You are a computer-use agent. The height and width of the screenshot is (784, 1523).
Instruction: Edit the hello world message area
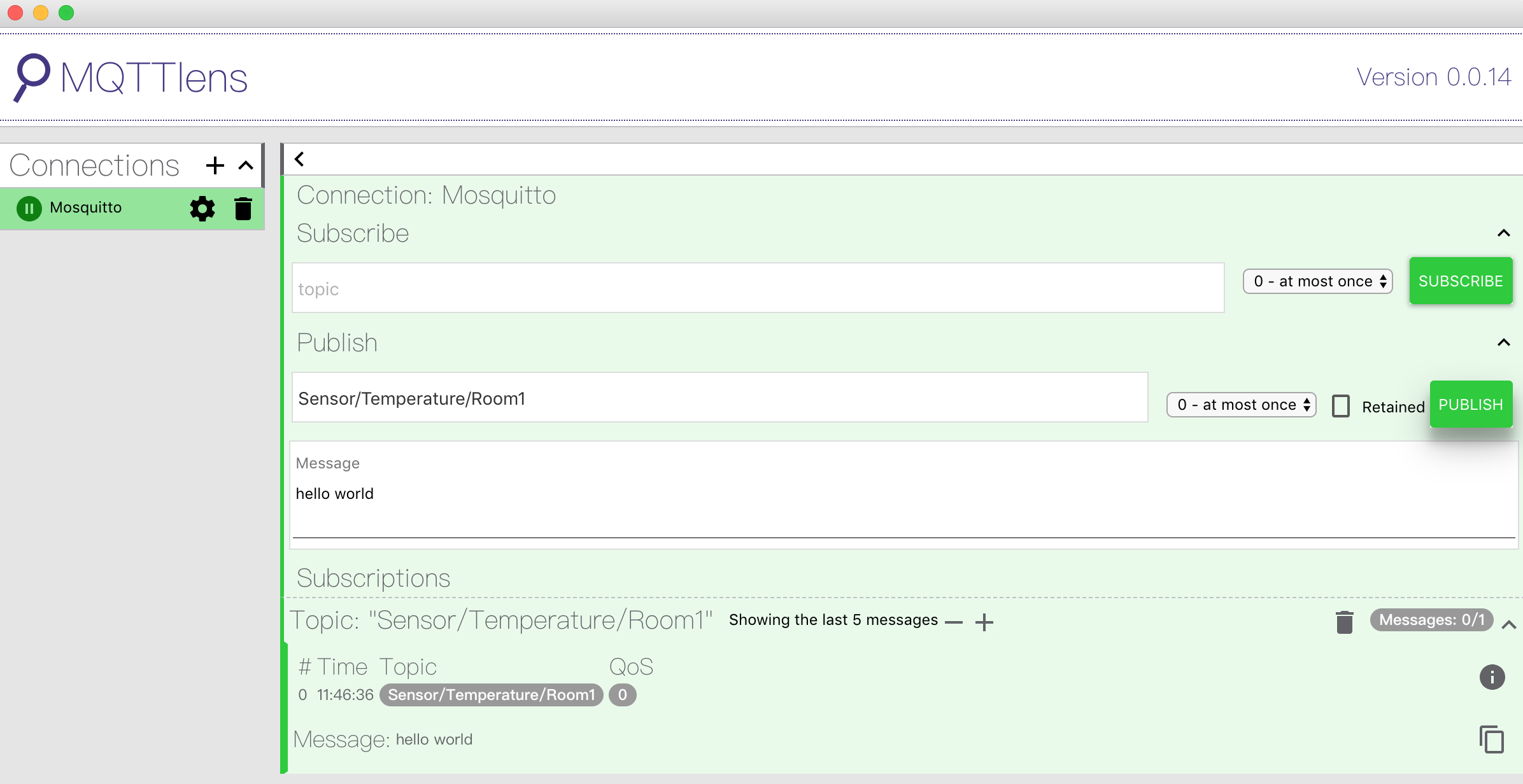pyautogui.click(x=904, y=494)
